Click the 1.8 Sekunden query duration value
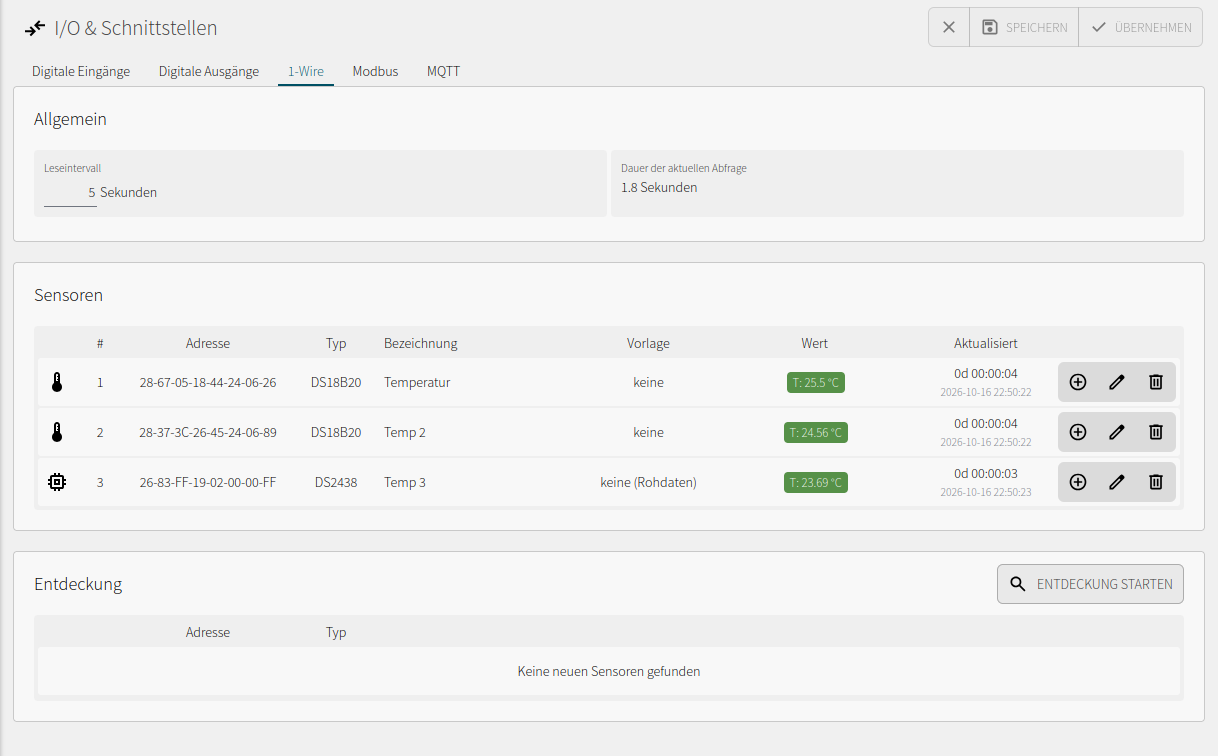The width and height of the screenshot is (1218, 756). point(659,187)
